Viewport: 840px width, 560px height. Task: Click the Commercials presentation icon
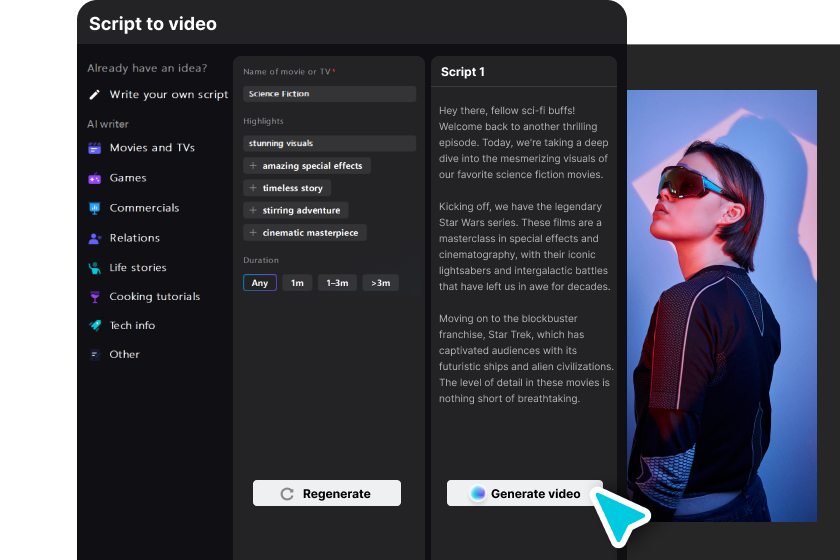point(94,208)
